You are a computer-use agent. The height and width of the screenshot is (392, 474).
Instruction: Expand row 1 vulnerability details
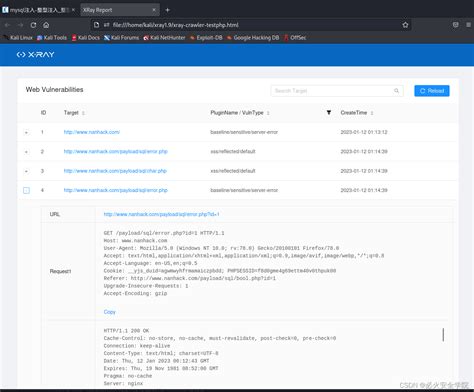pyautogui.click(x=26, y=132)
